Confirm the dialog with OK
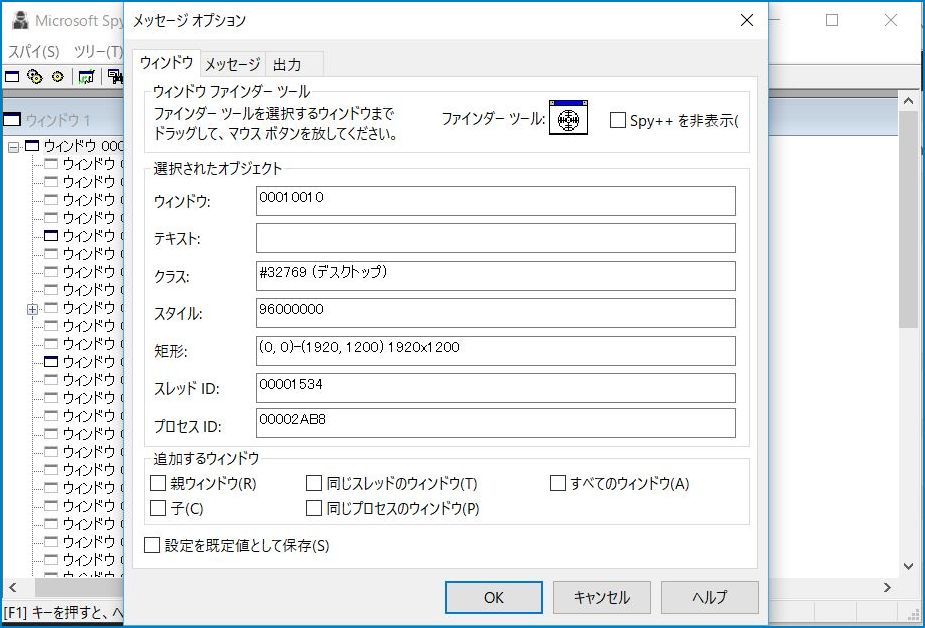The width and height of the screenshot is (925, 628). [x=494, y=597]
